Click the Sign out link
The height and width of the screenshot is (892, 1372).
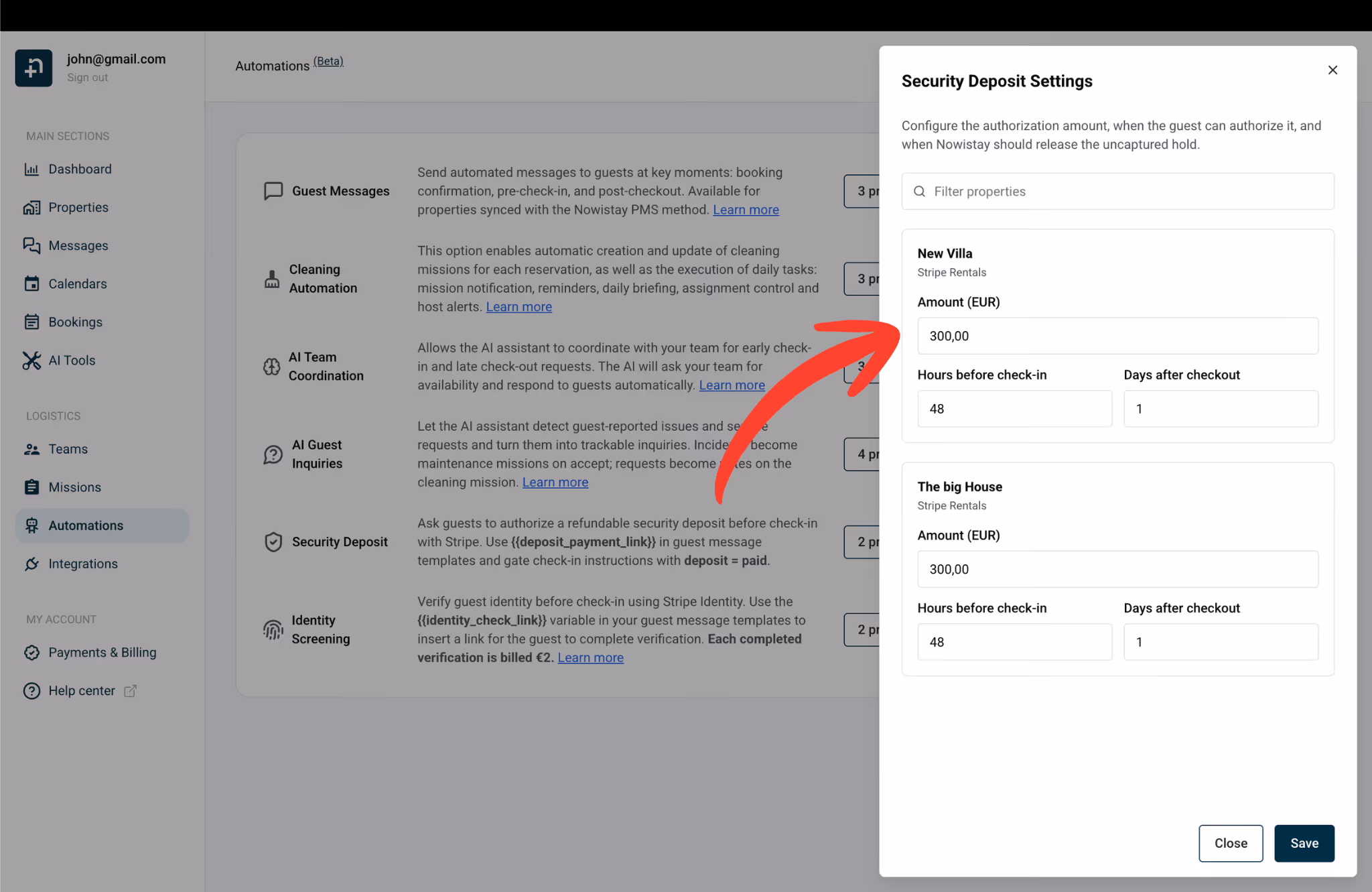tap(87, 77)
